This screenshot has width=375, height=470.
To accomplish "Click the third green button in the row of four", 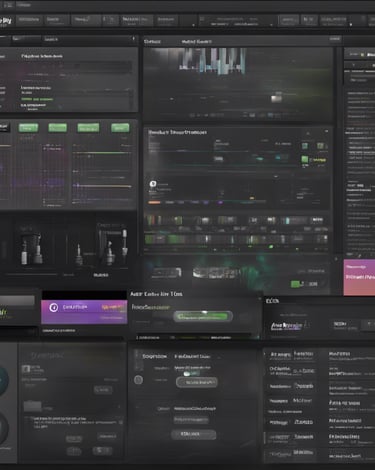I will coord(88,128).
